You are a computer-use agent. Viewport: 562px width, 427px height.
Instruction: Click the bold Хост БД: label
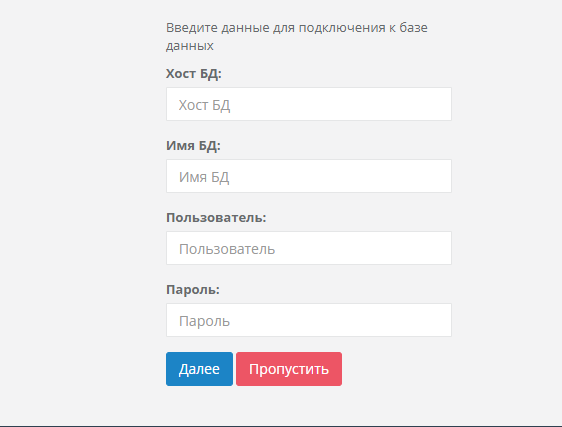coord(194,74)
